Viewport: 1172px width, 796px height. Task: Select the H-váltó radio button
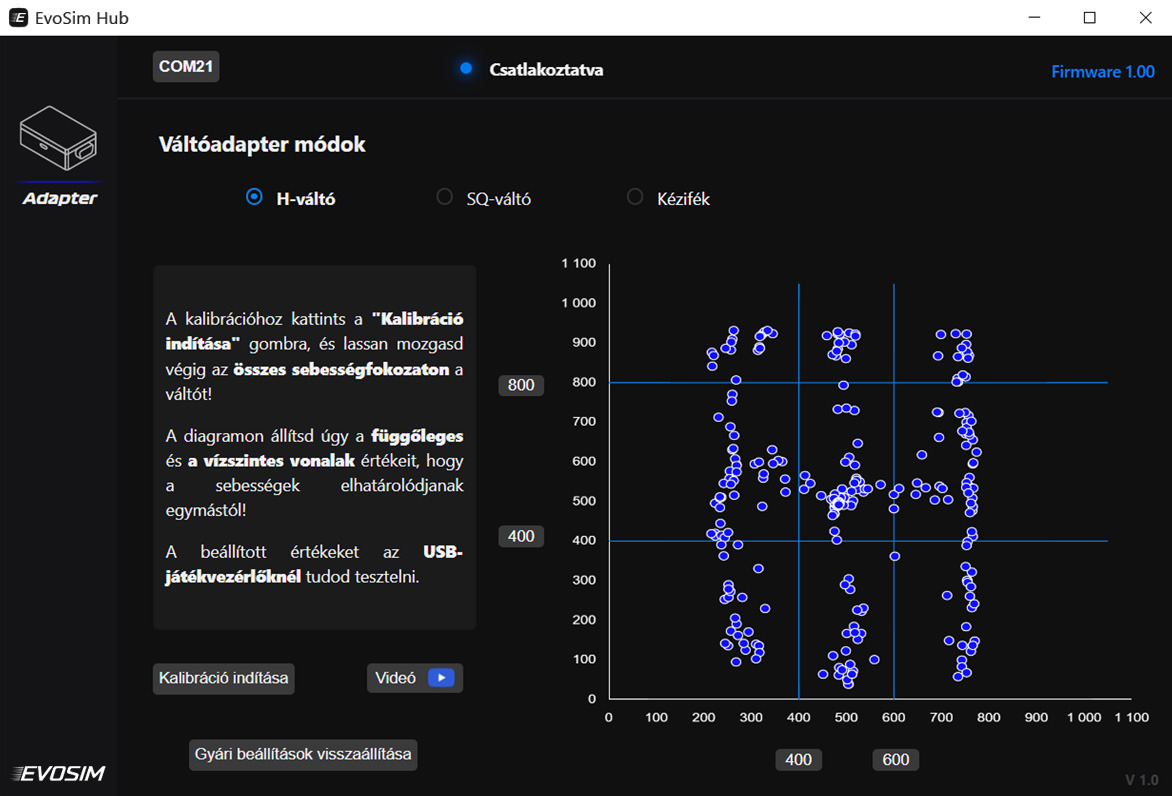[254, 197]
